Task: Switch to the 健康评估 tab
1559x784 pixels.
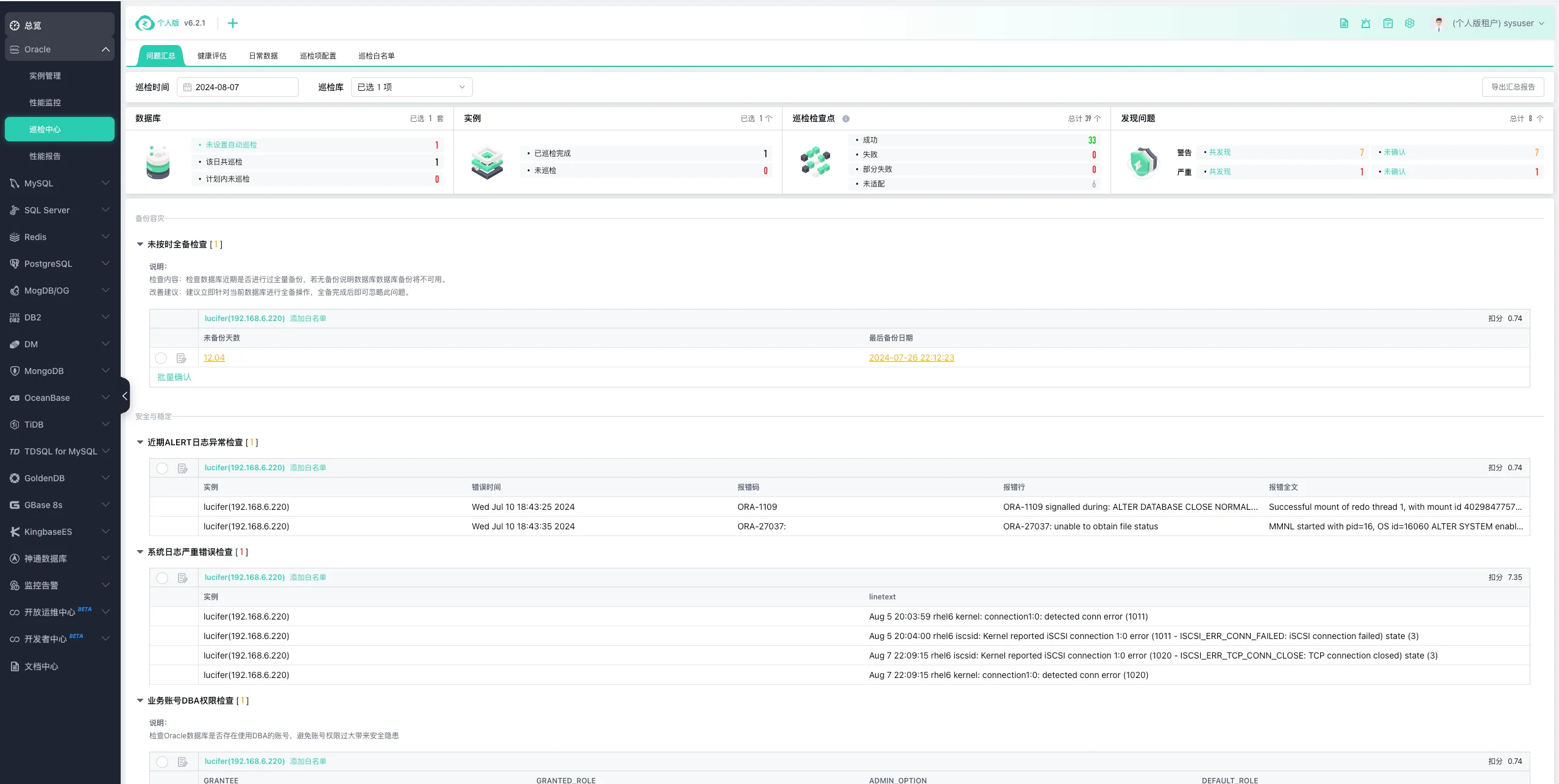Action: tap(212, 55)
